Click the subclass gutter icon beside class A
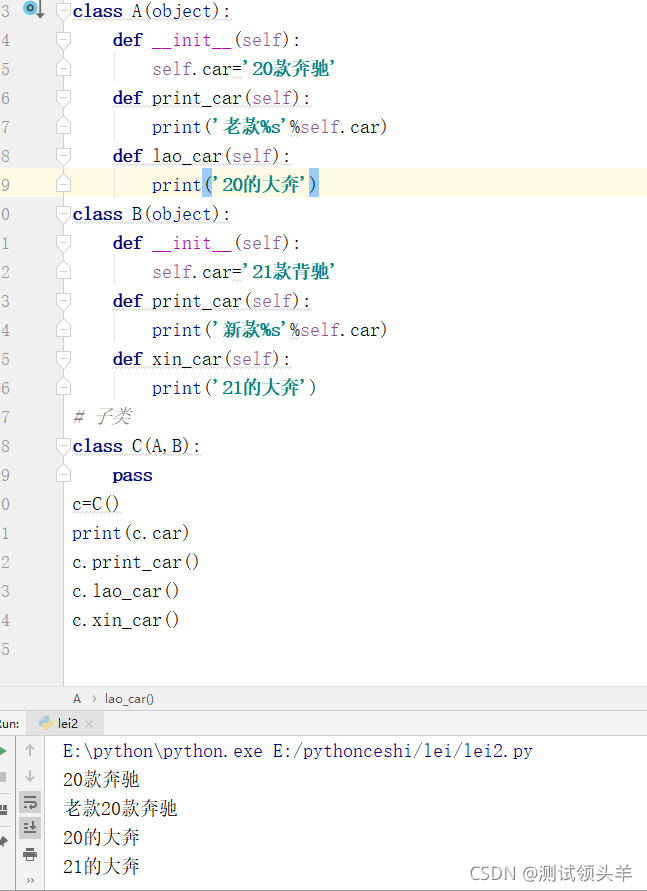The width and height of the screenshot is (647, 891). (31, 10)
